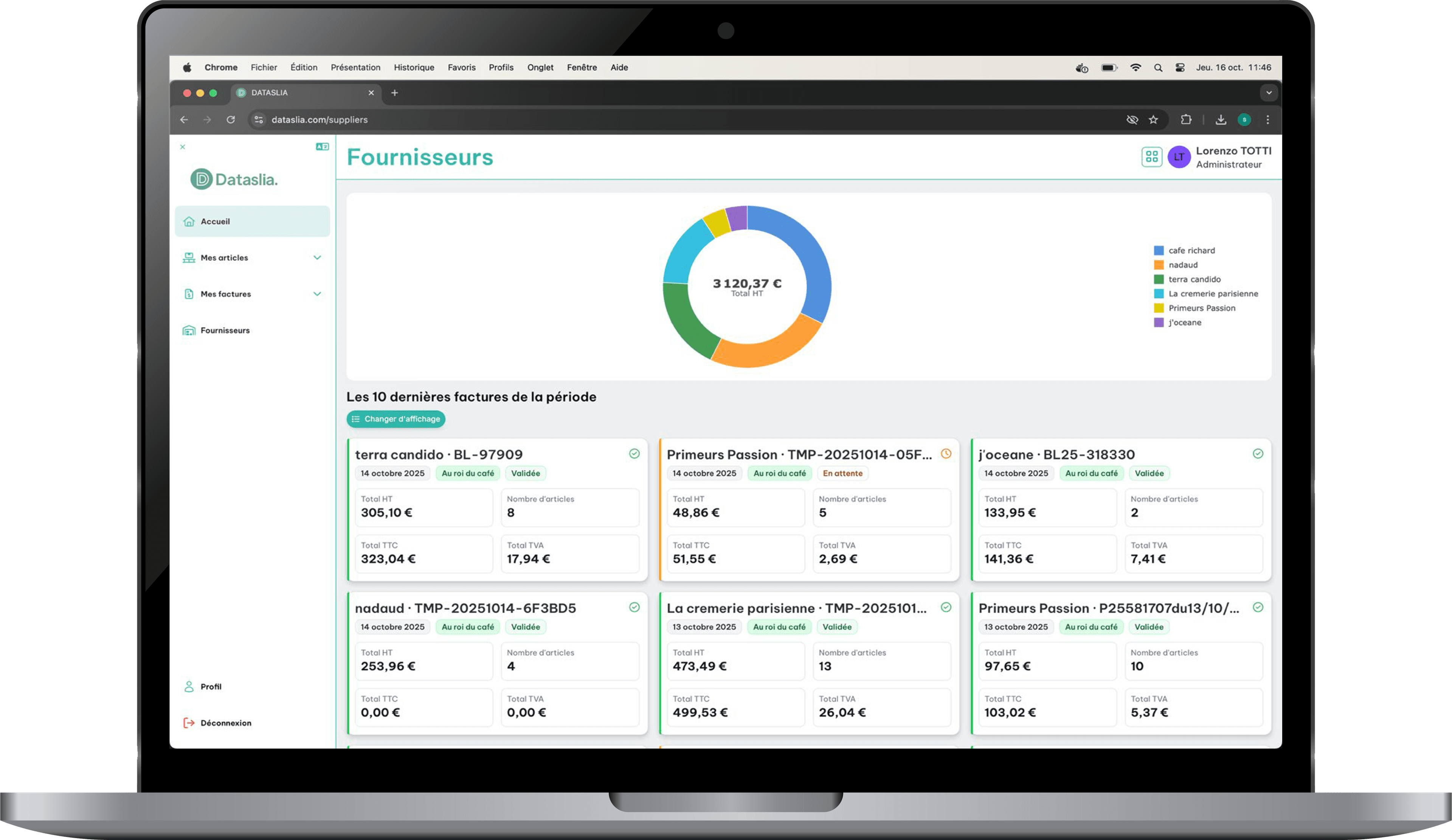Click the pending clock icon on Primeurs Passion invoice
This screenshot has height=840, width=1452.
tap(946, 453)
